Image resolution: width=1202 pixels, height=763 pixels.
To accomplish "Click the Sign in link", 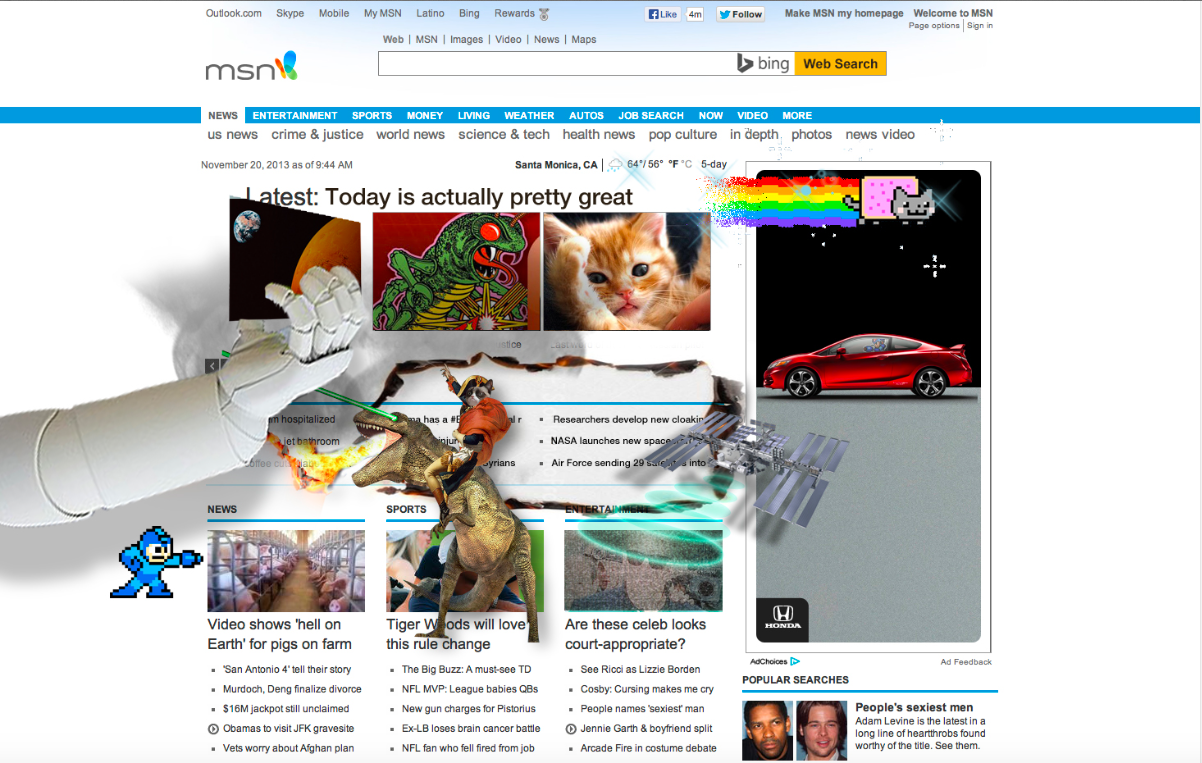I will point(980,26).
